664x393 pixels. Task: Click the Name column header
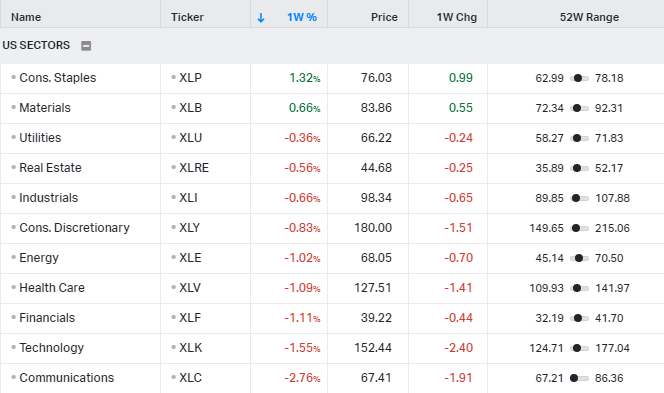[x=26, y=17]
